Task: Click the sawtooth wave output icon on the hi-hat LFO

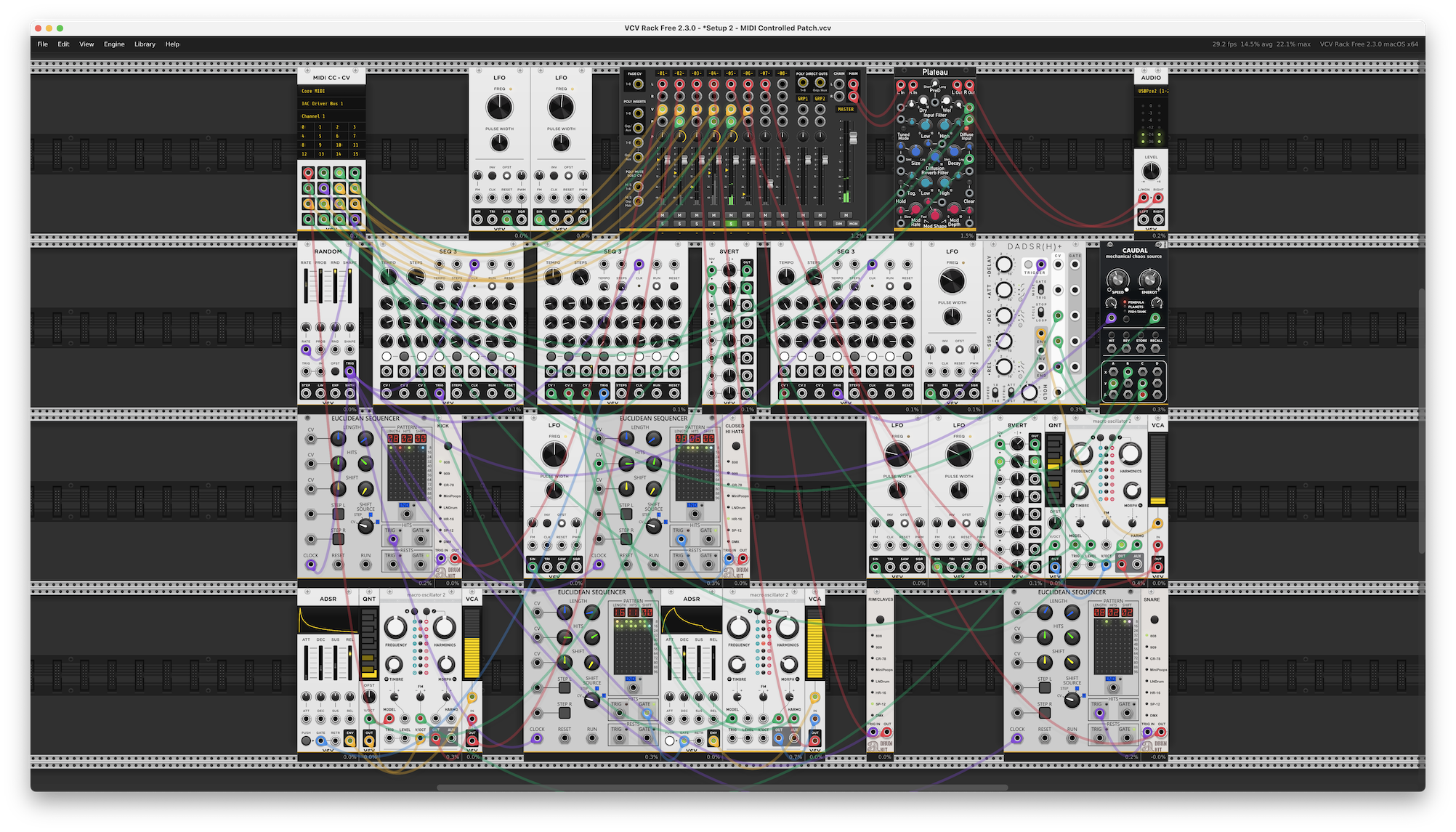Action: tap(562, 567)
